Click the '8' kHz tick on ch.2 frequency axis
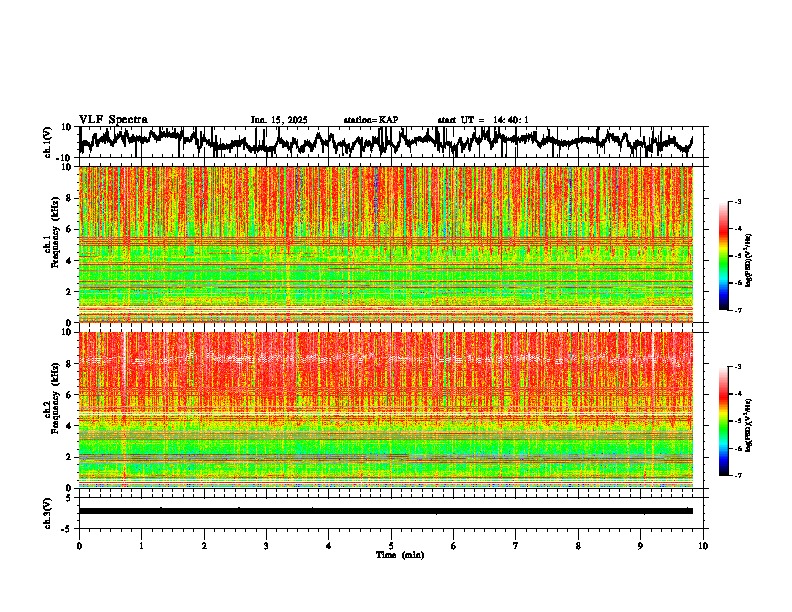The image size is (792, 612). (71, 364)
